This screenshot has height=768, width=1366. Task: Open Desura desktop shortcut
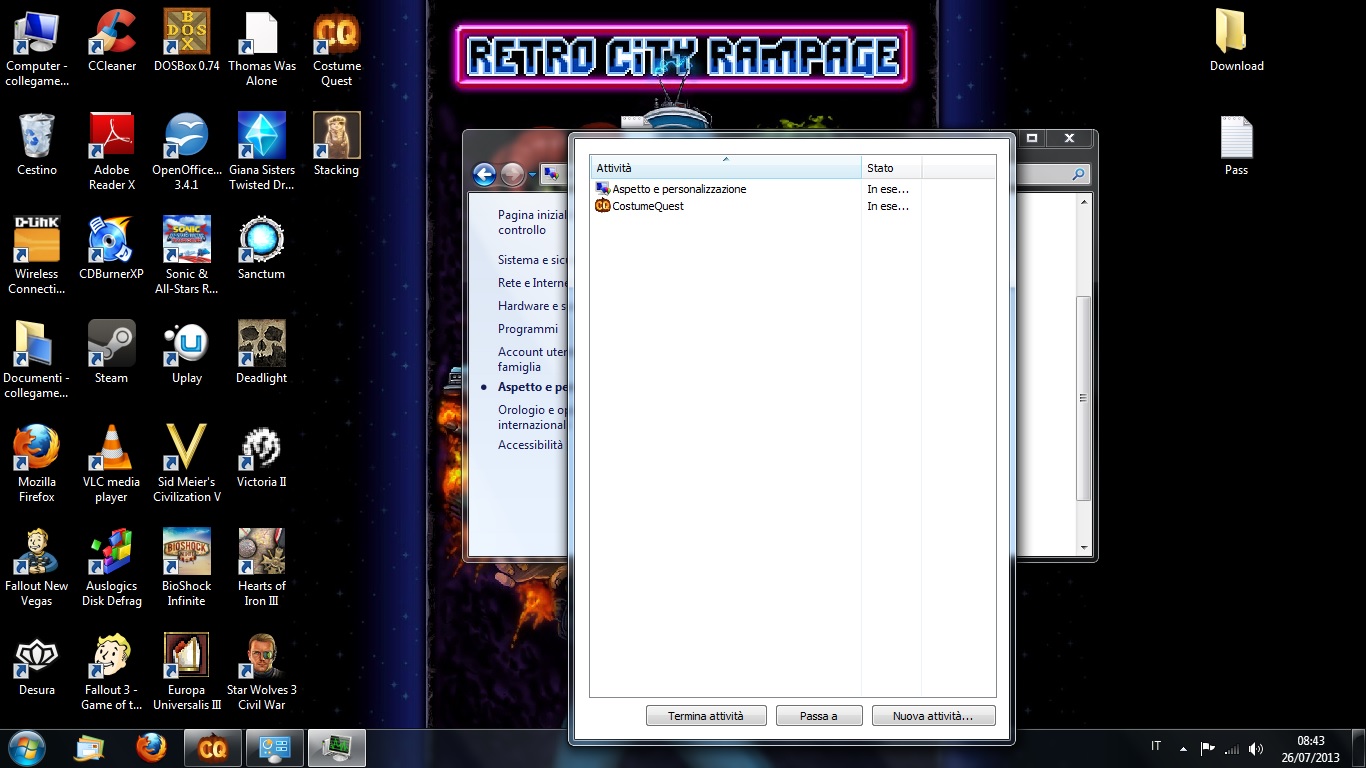pyautogui.click(x=37, y=665)
